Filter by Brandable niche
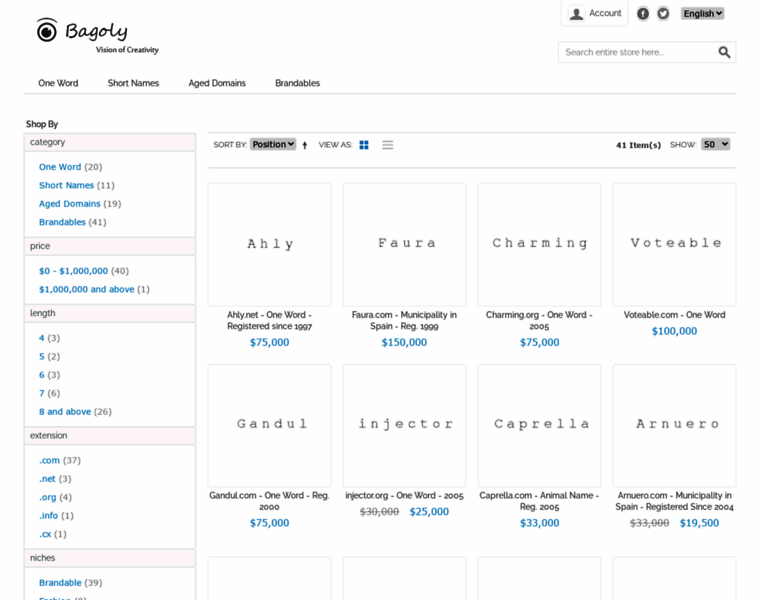Screen dimensions: 760x600 pyautogui.click(x=60, y=583)
